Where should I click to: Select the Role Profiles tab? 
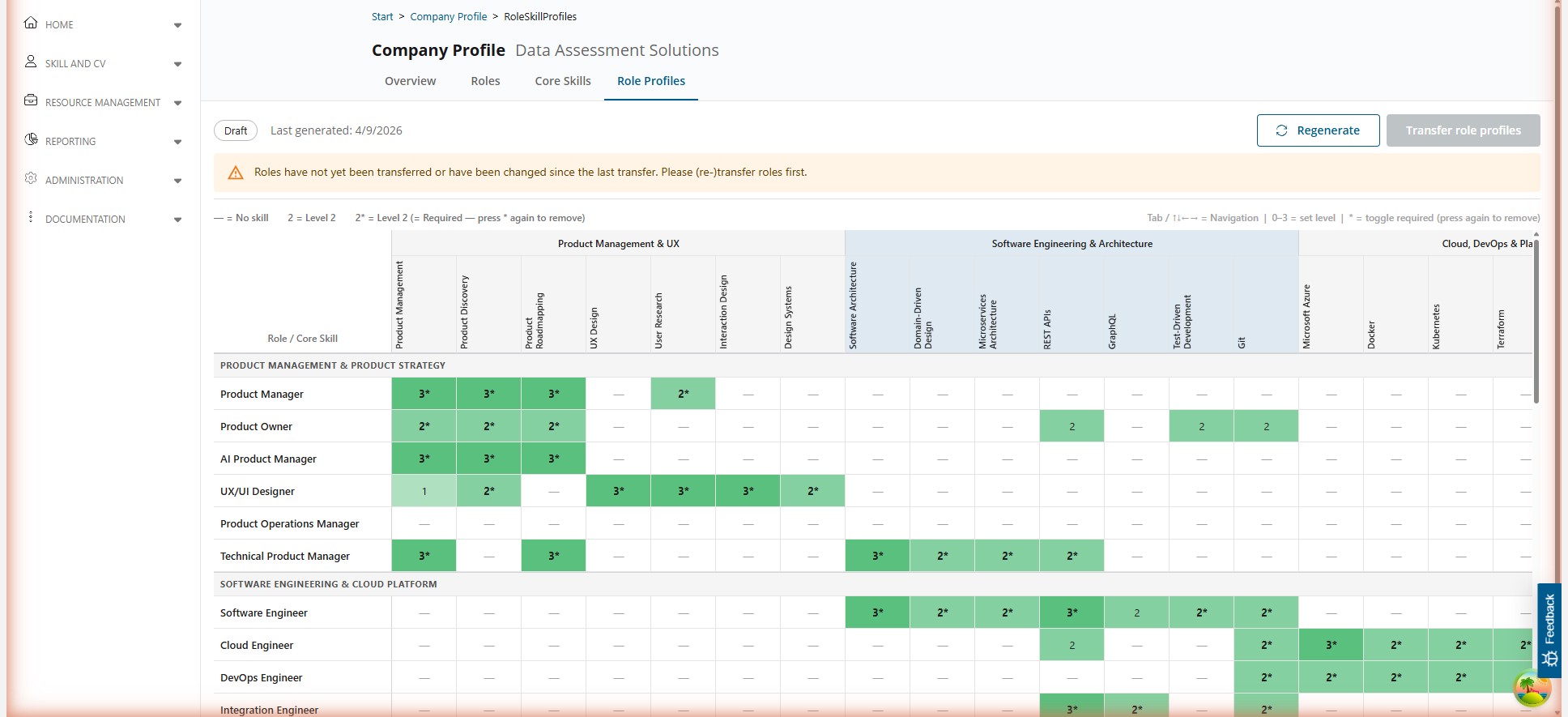tap(651, 81)
